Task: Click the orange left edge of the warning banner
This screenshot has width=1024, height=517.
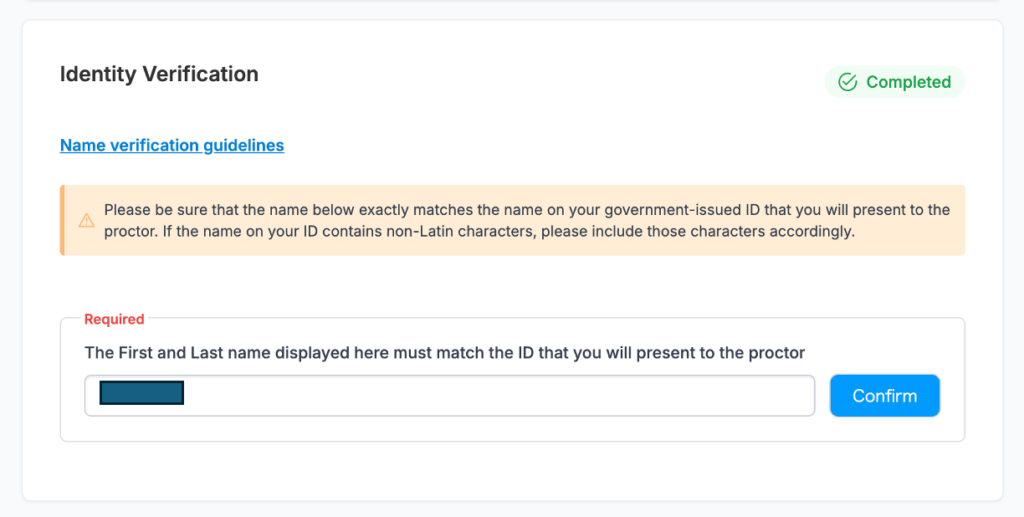Action: click(x=62, y=220)
